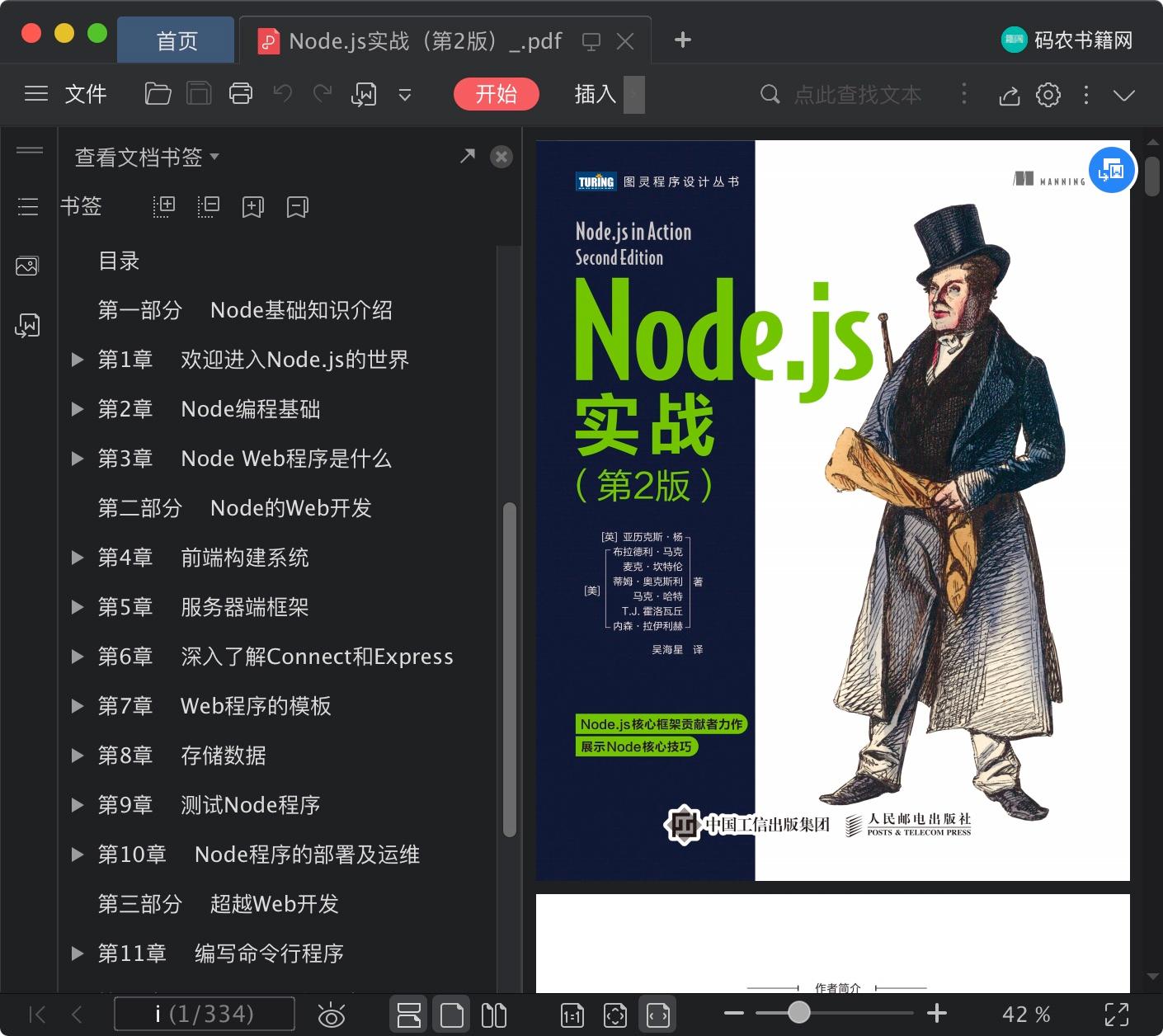Open the convert sidebar icon

pos(27,326)
